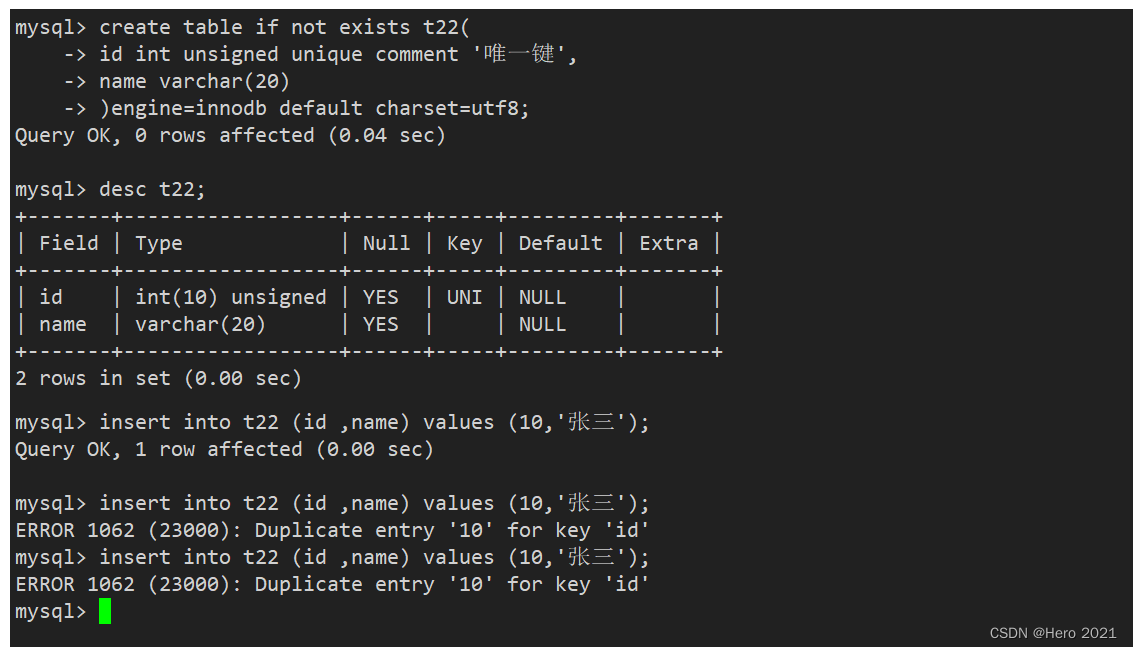Click the comment text '唯一键'

pyautogui.click(x=518, y=53)
